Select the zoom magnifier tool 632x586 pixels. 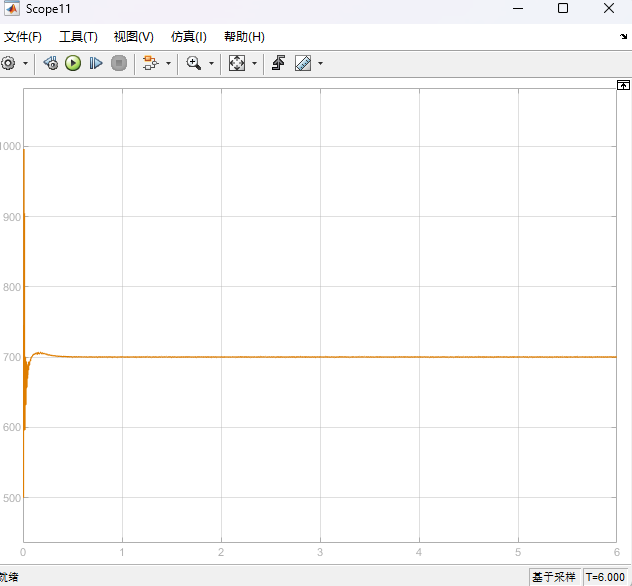(194, 63)
